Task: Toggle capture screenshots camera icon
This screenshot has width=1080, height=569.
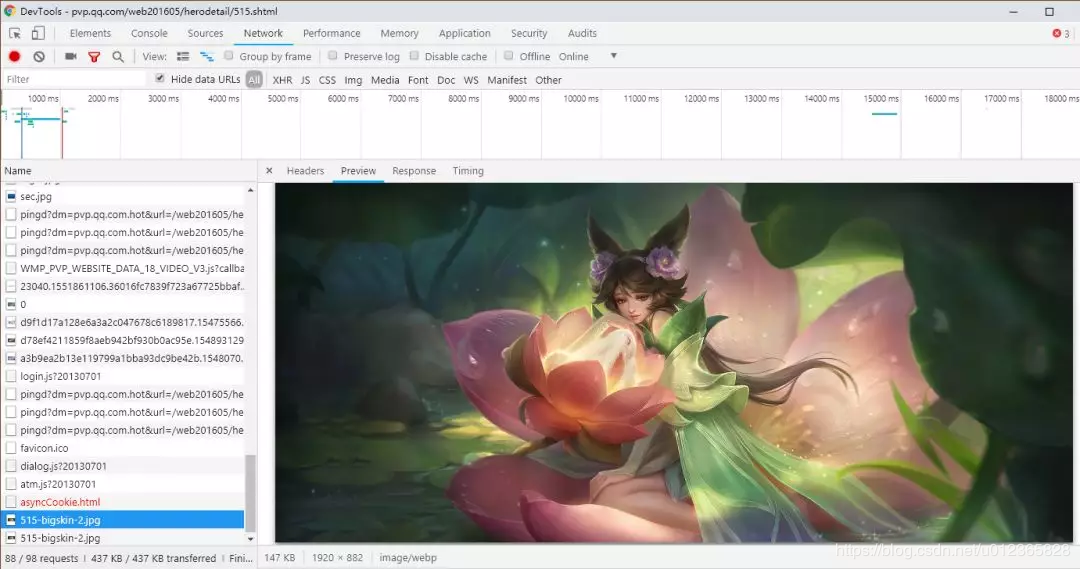Action: [70, 56]
